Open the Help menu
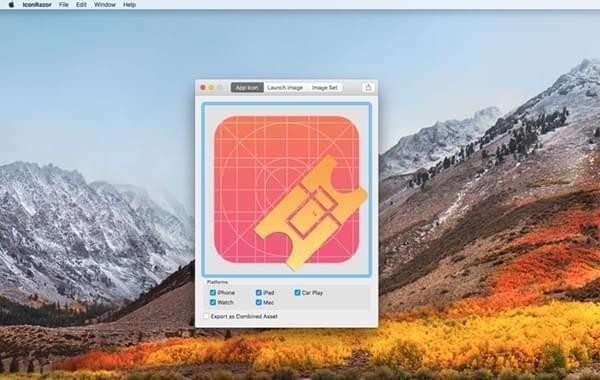Image resolution: width=600 pixels, height=380 pixels. (129, 5)
